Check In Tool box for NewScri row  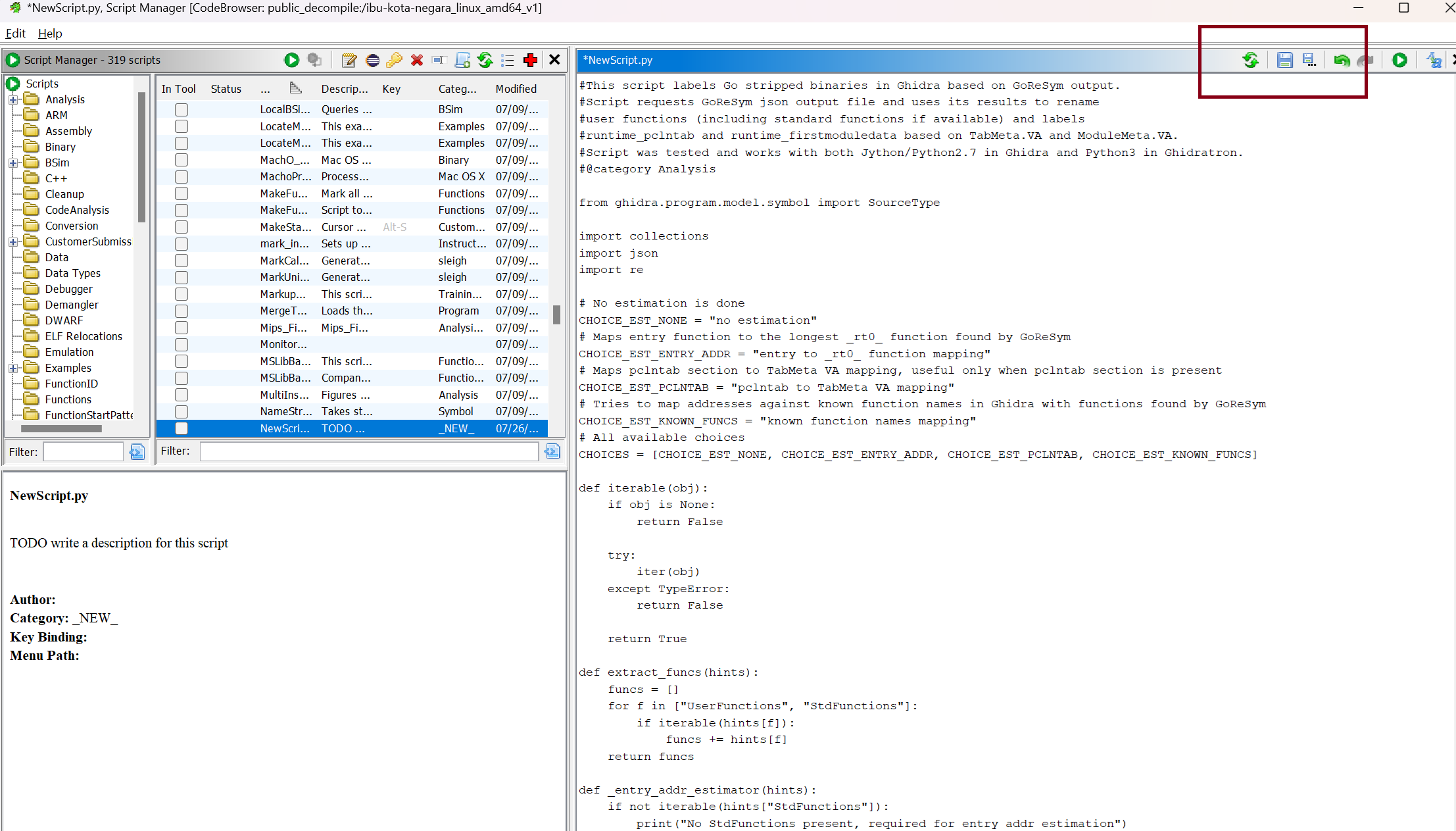(182, 428)
